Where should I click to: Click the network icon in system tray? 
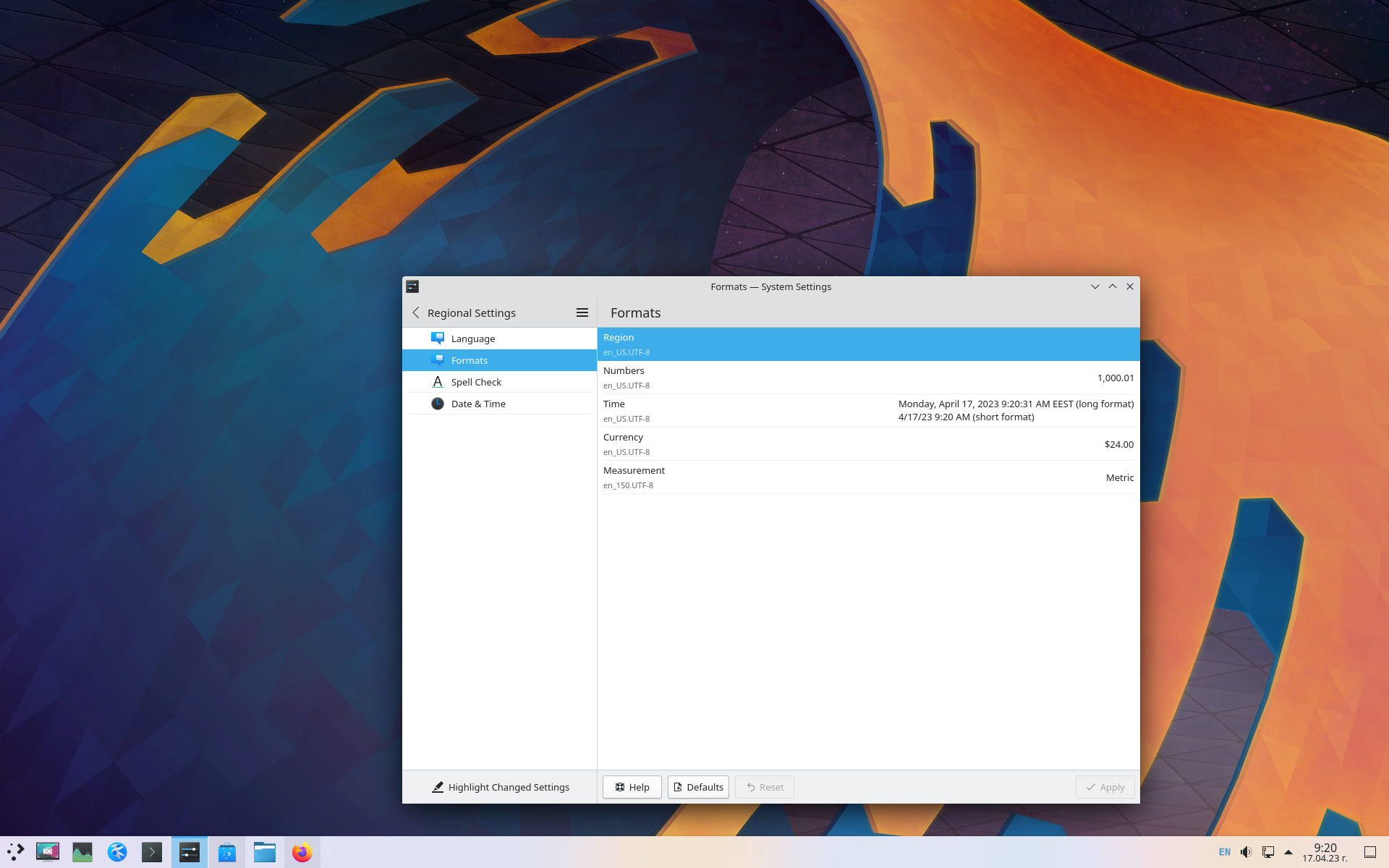point(1267,852)
